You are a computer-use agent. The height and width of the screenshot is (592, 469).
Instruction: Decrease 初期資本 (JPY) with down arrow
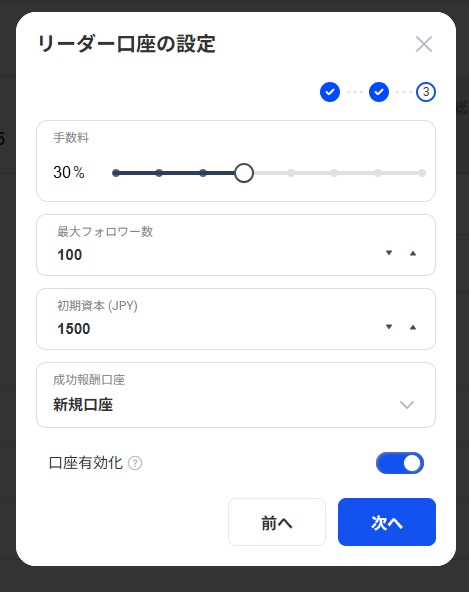point(389,327)
